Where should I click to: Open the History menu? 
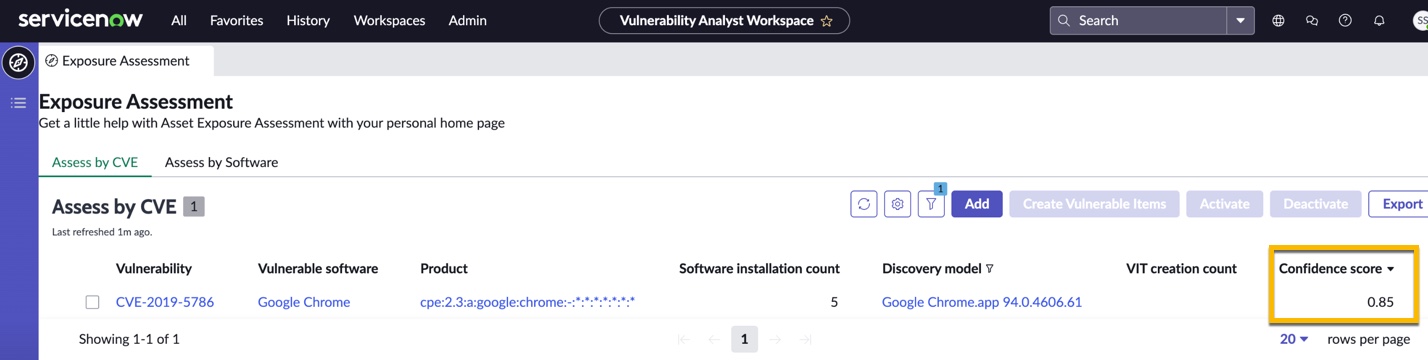[308, 20]
